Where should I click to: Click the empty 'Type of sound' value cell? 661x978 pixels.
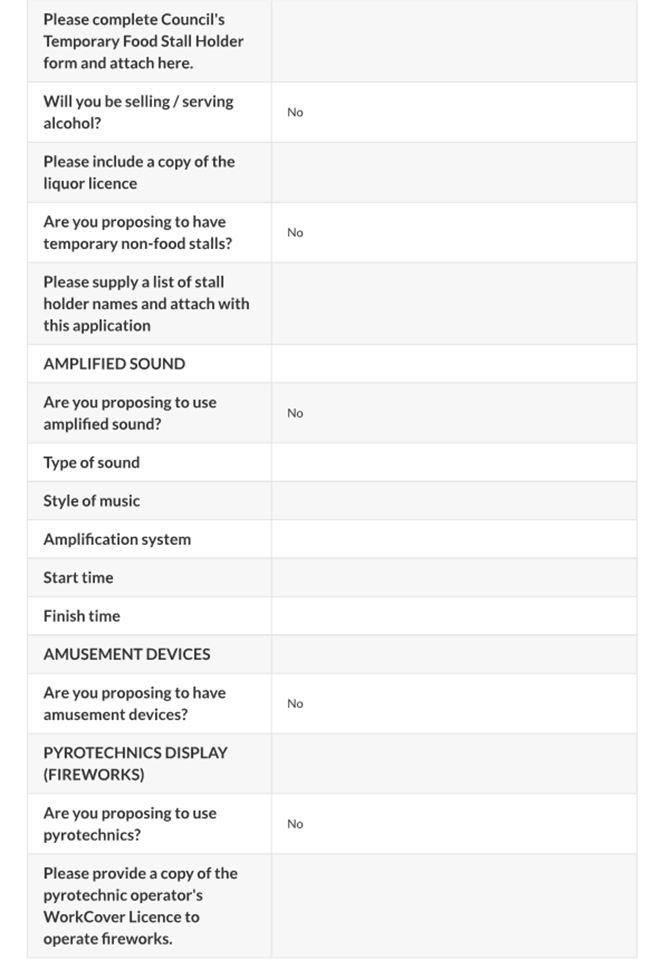[453, 462]
